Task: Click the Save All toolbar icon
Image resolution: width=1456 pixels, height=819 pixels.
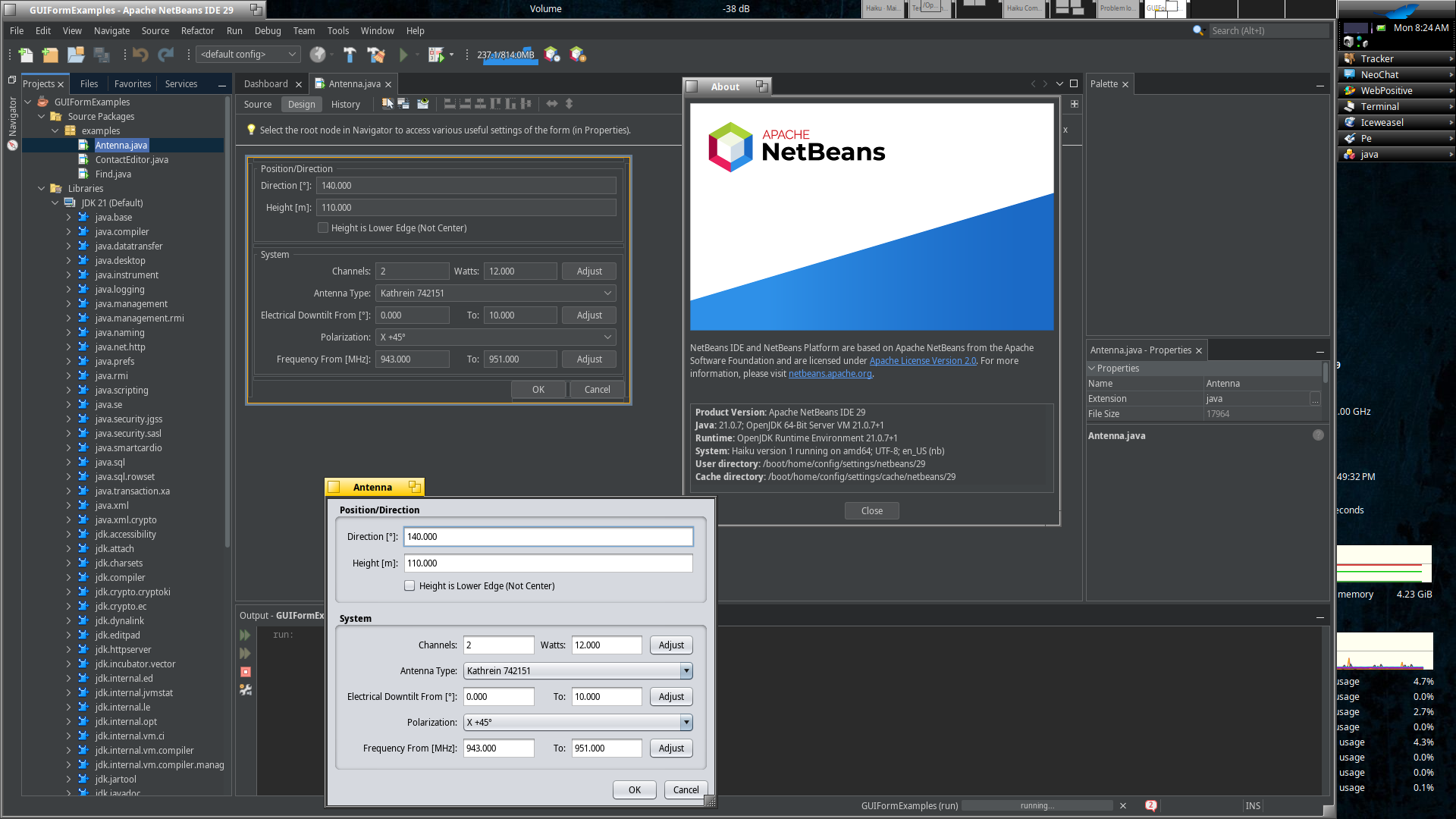Action: click(x=101, y=55)
